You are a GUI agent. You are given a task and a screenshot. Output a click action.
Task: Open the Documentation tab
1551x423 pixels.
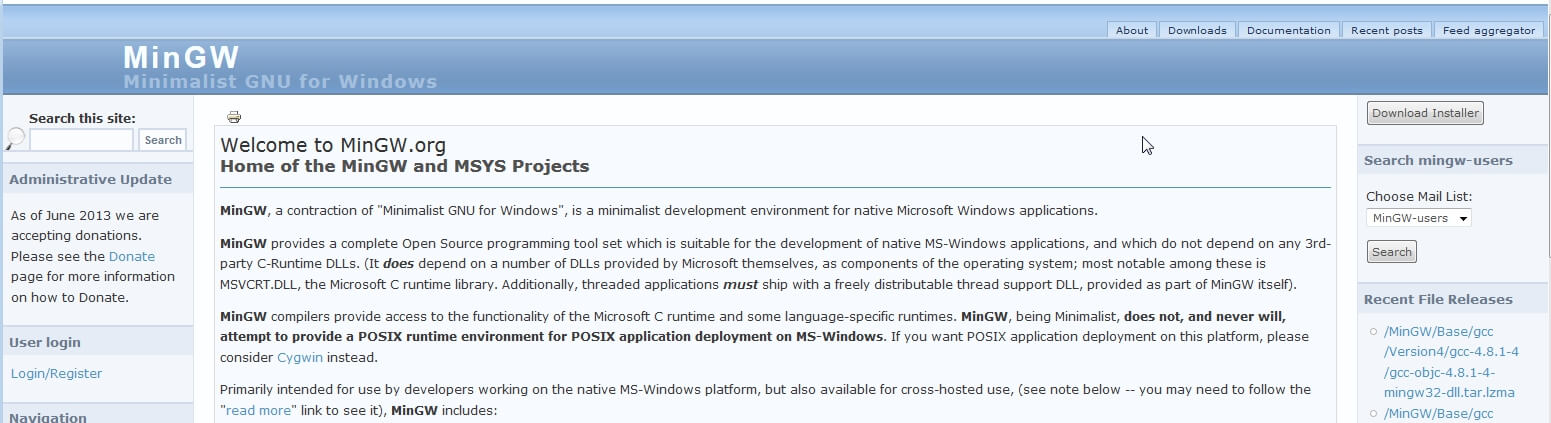1289,30
